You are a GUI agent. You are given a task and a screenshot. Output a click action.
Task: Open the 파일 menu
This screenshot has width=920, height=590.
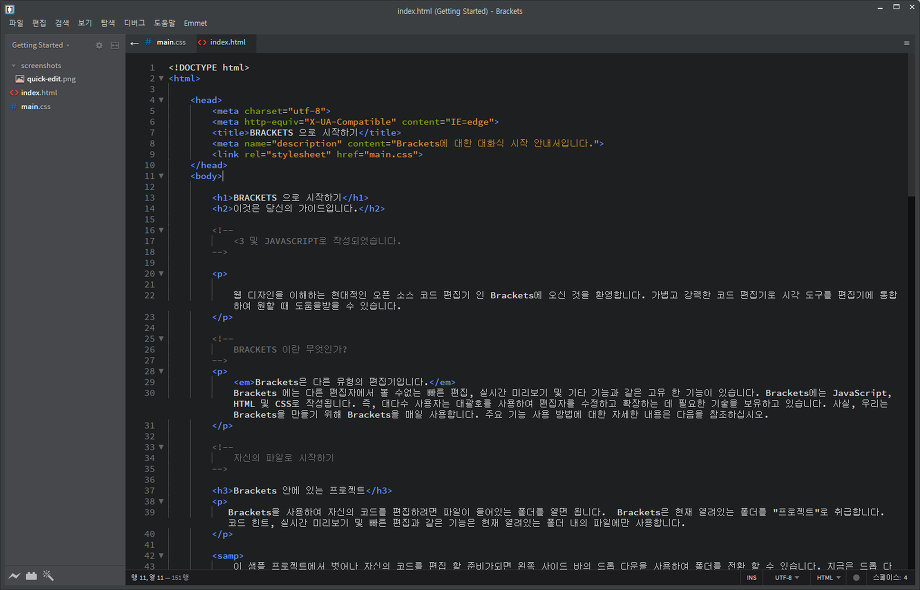pos(16,23)
